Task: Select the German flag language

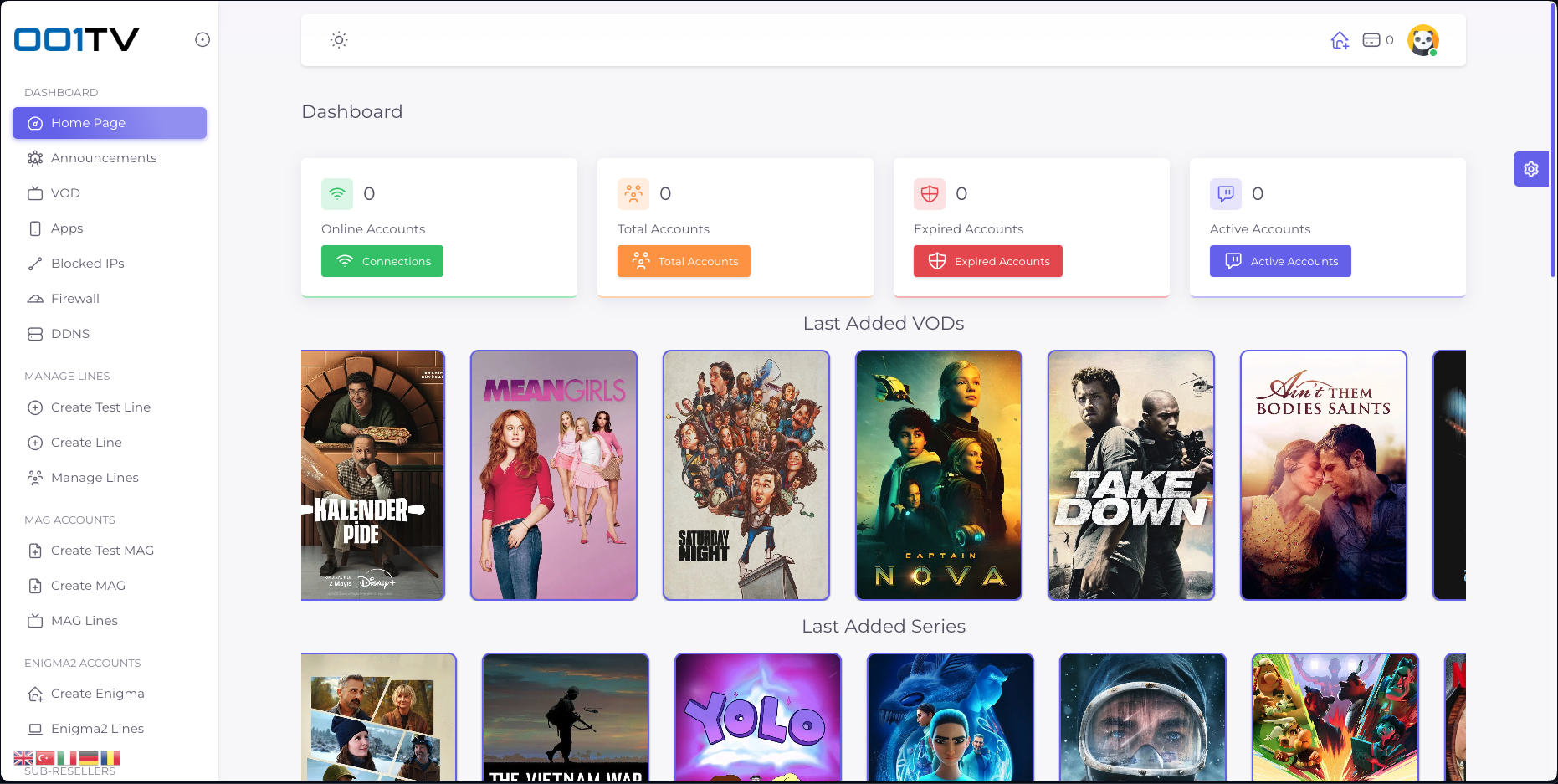Action: [x=89, y=758]
